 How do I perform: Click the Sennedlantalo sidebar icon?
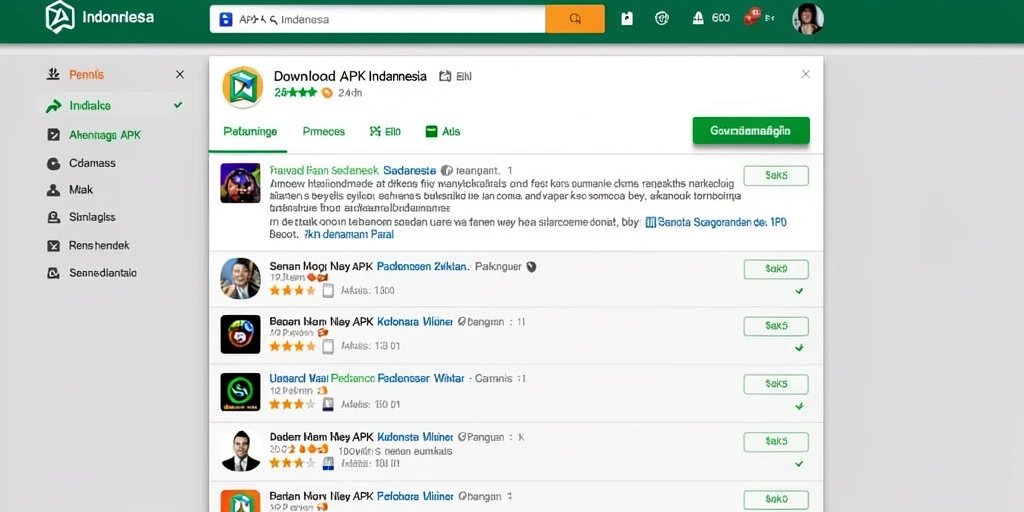coord(54,274)
